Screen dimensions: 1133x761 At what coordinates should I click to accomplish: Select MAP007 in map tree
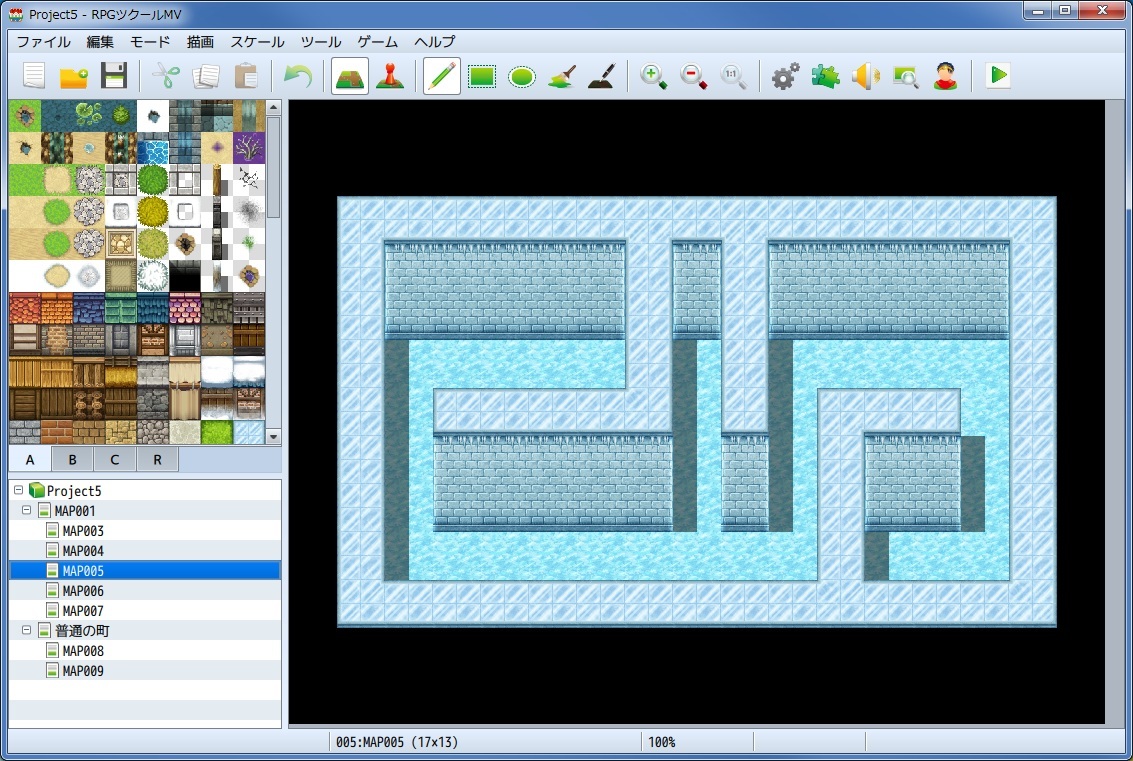82,611
